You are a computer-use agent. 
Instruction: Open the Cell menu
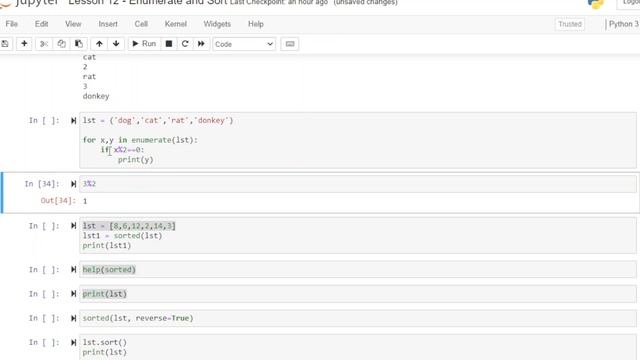tap(141, 24)
